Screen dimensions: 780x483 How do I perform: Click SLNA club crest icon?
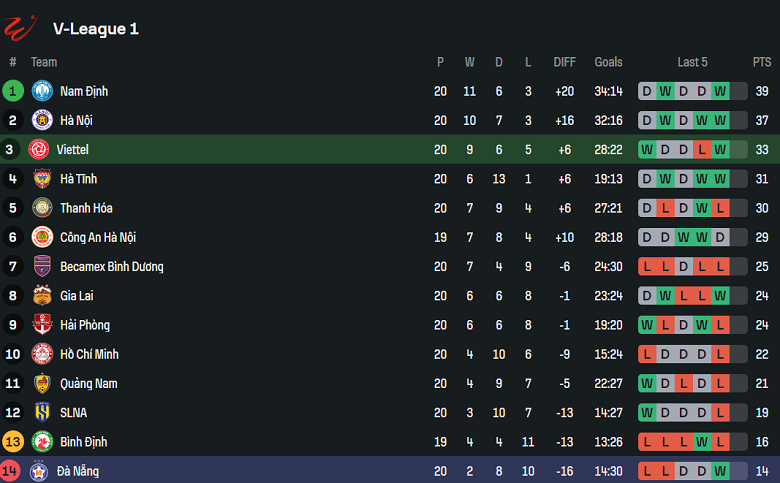(41, 412)
